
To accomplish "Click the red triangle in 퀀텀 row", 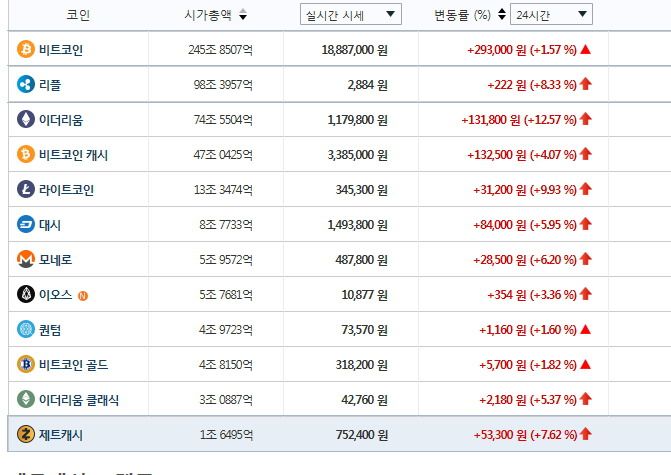I will [585, 330].
